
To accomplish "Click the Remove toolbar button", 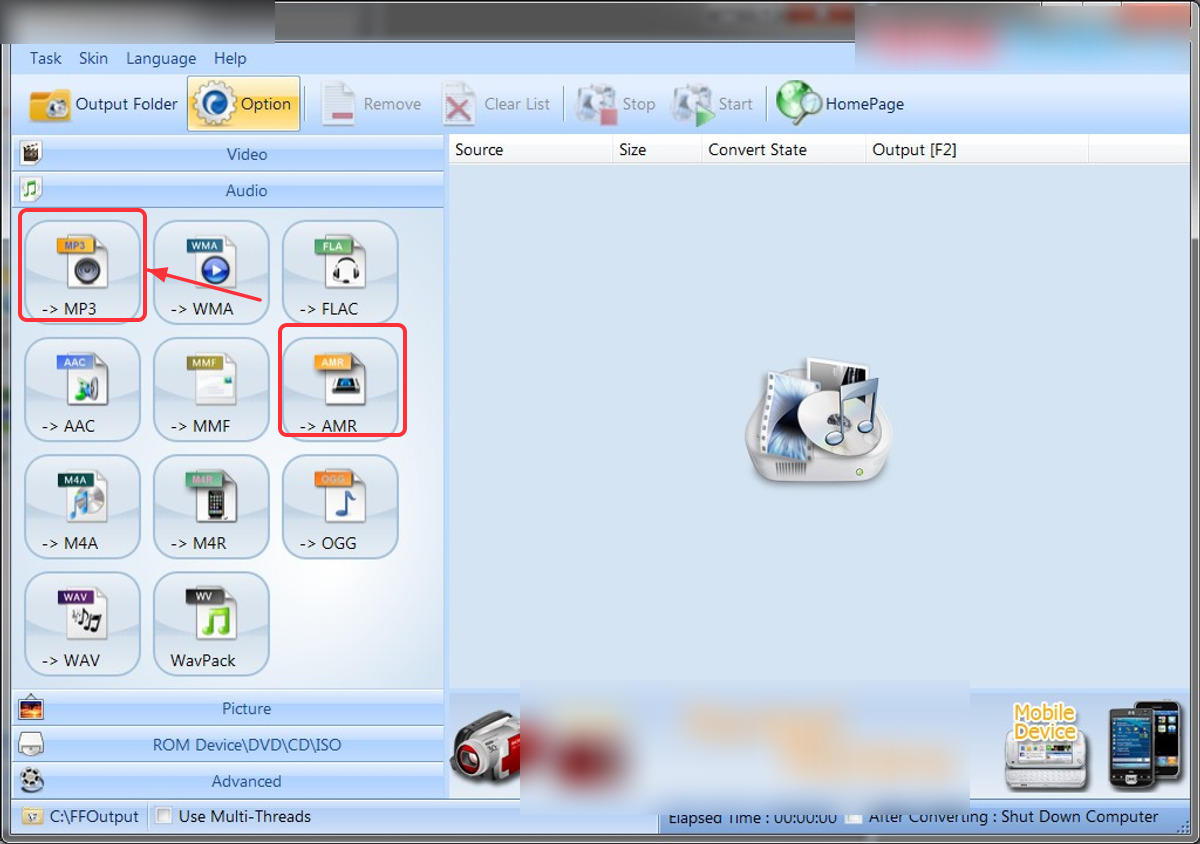I will [x=371, y=104].
